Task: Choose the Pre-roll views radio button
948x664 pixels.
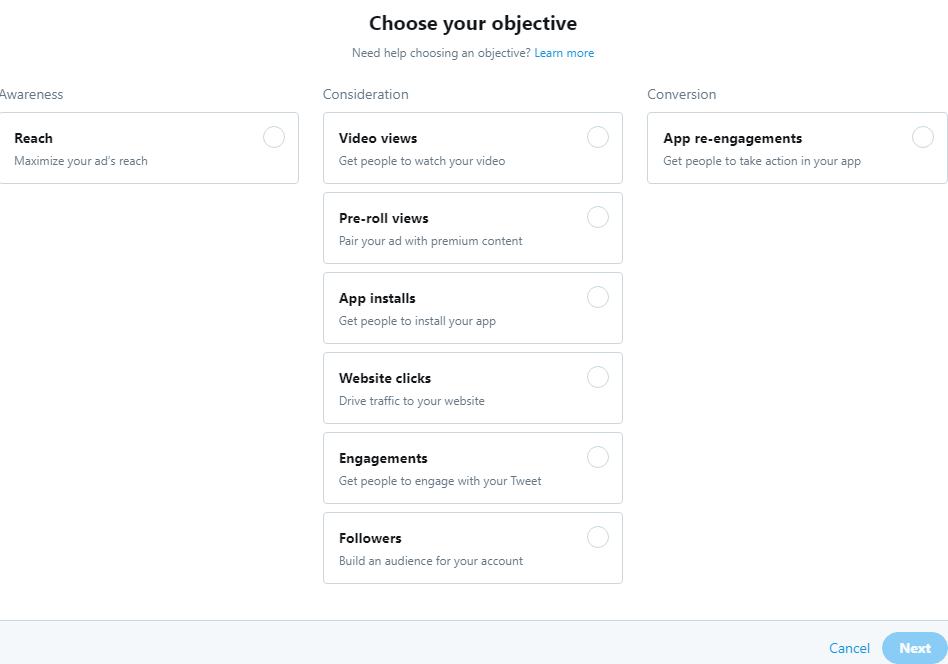Action: click(598, 217)
